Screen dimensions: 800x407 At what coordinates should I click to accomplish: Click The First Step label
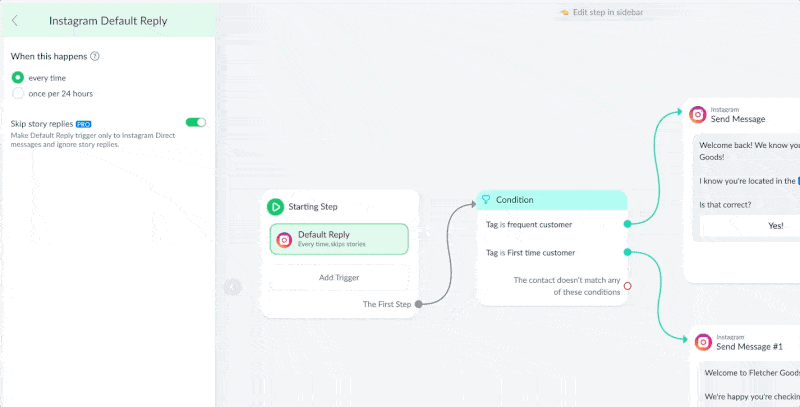387,304
